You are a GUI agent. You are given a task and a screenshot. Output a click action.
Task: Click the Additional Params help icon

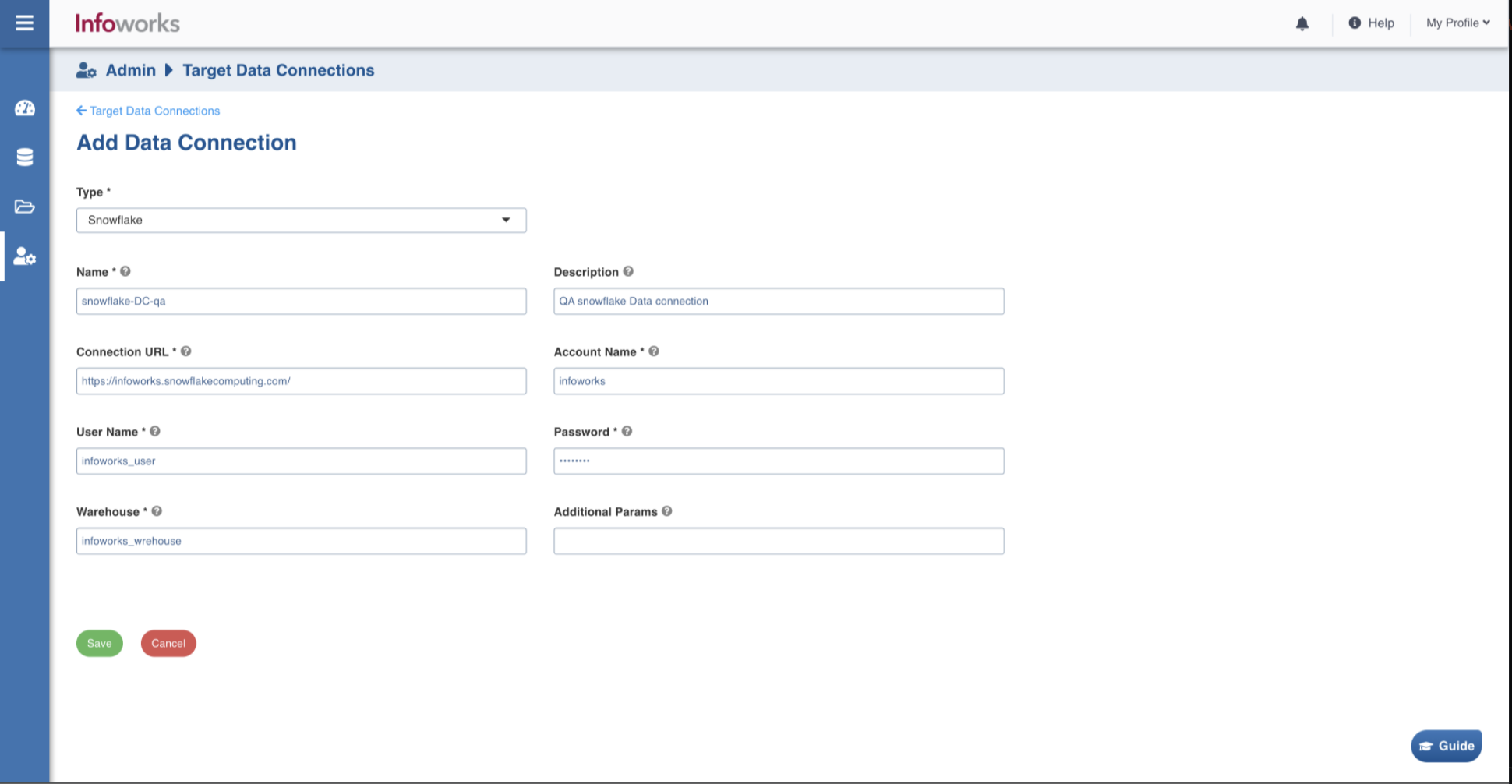[x=667, y=511]
